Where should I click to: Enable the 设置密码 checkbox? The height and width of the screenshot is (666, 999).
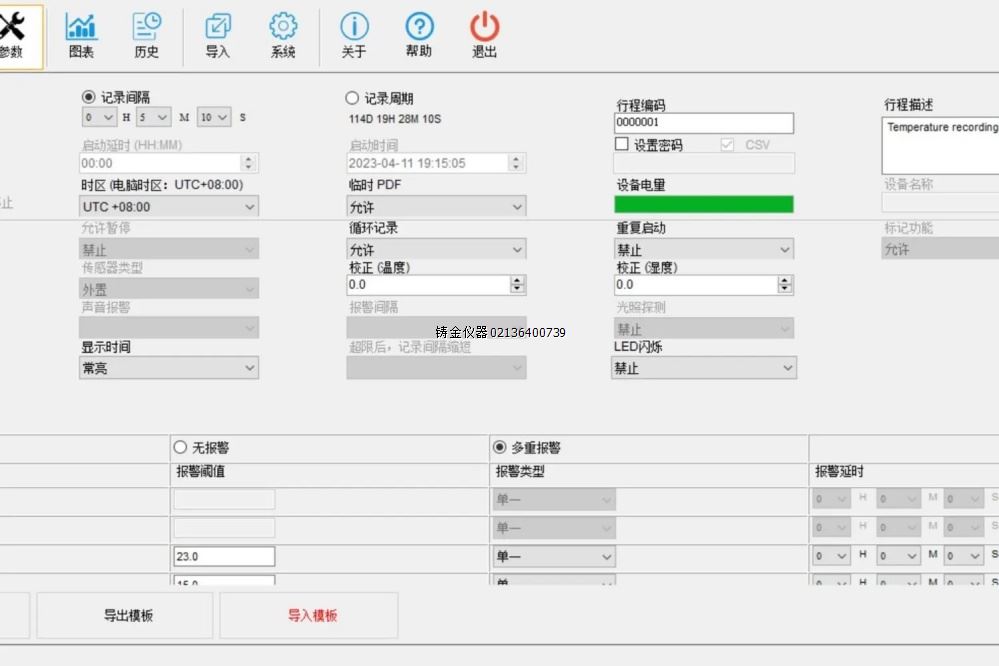[x=622, y=144]
